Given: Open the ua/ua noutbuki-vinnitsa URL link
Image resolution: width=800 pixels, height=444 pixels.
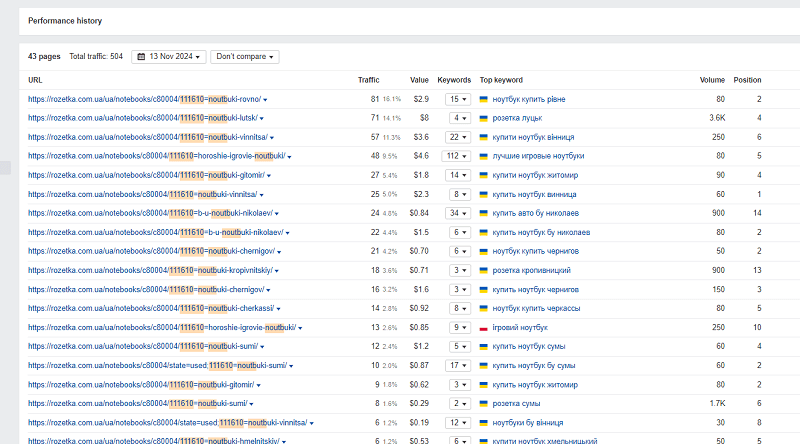Looking at the screenshot, I should (148, 137).
